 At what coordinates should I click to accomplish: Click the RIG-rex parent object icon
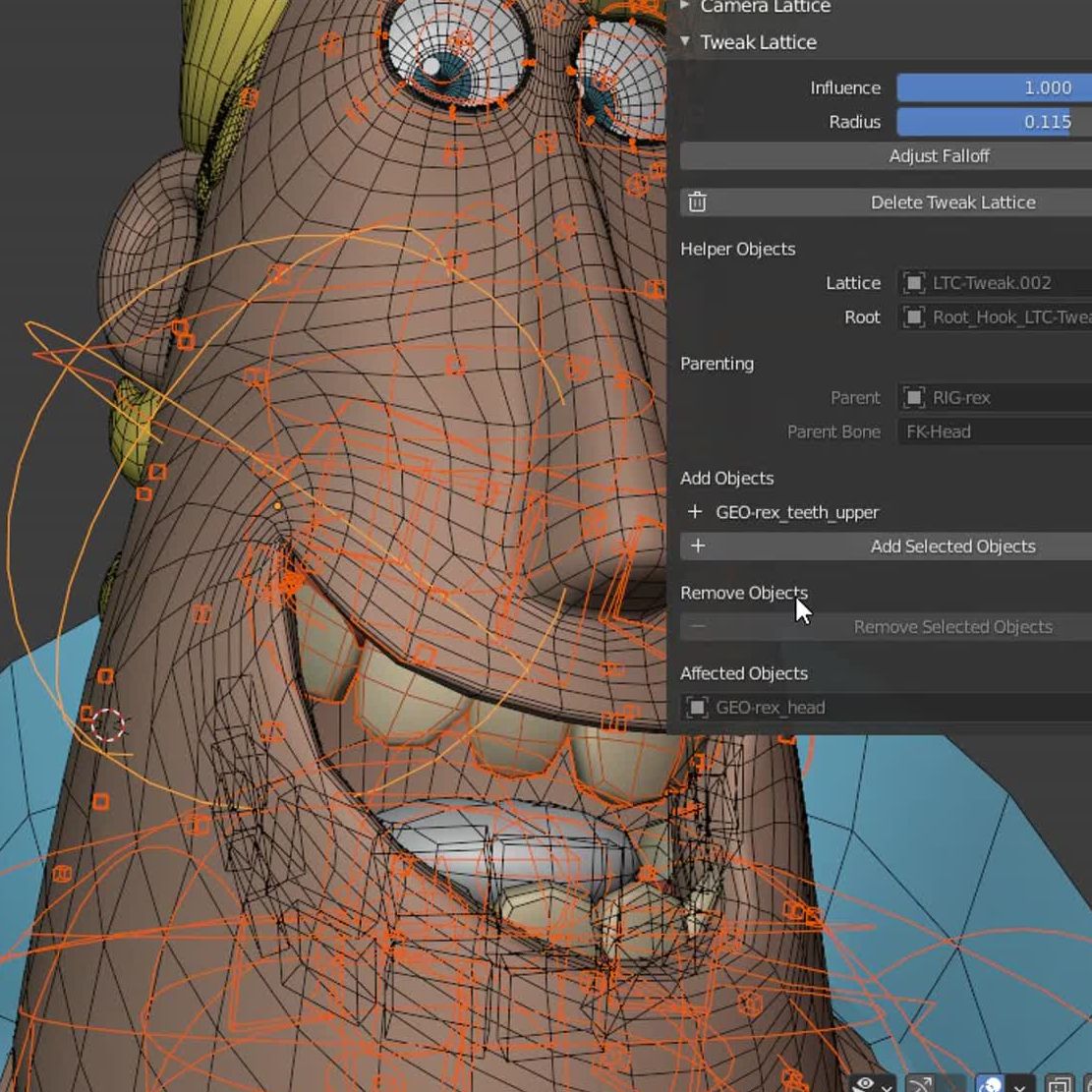pos(914,397)
